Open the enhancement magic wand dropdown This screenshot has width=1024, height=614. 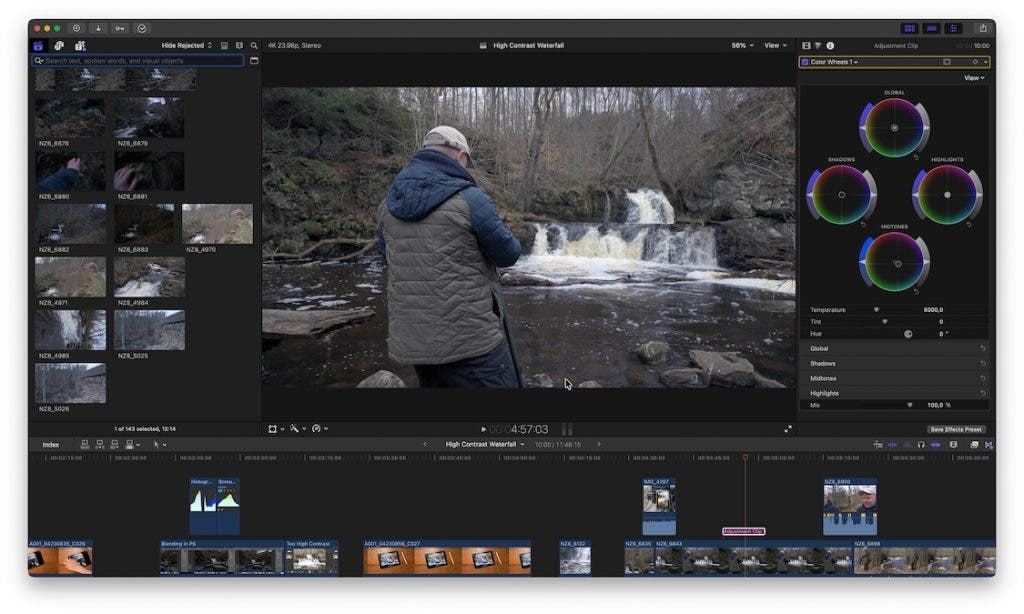298,429
